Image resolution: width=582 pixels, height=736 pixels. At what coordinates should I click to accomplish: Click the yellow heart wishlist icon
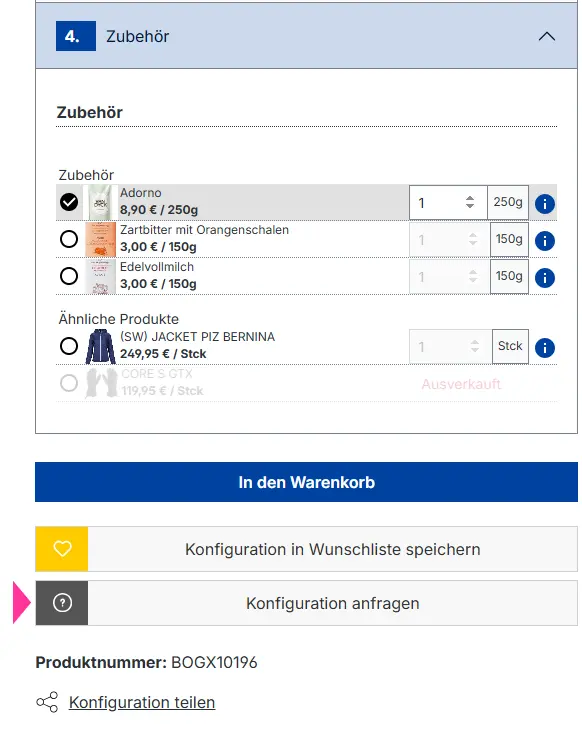[x=62, y=549]
